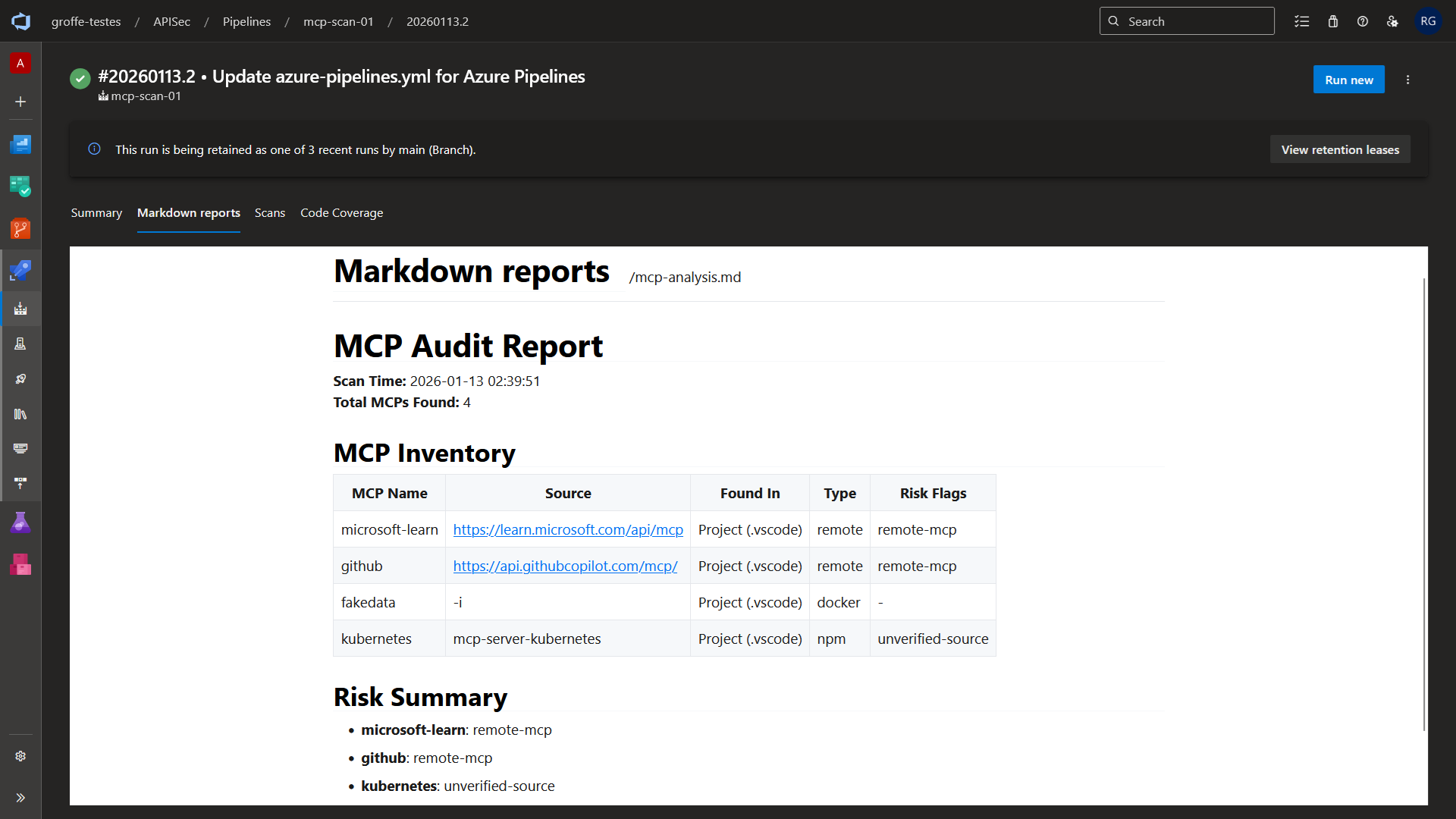This screenshot has height=819, width=1456.
Task: Click the Run new button
Action: pyautogui.click(x=1349, y=80)
